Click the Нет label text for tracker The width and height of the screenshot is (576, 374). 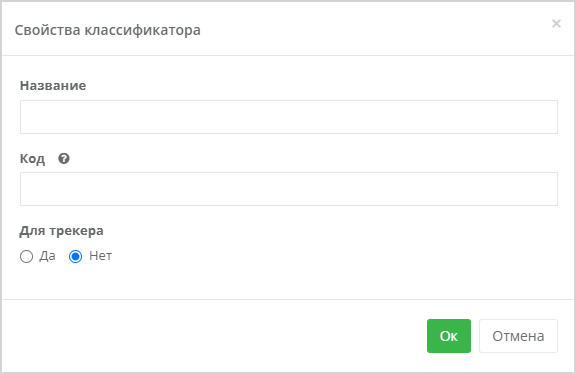tap(100, 256)
